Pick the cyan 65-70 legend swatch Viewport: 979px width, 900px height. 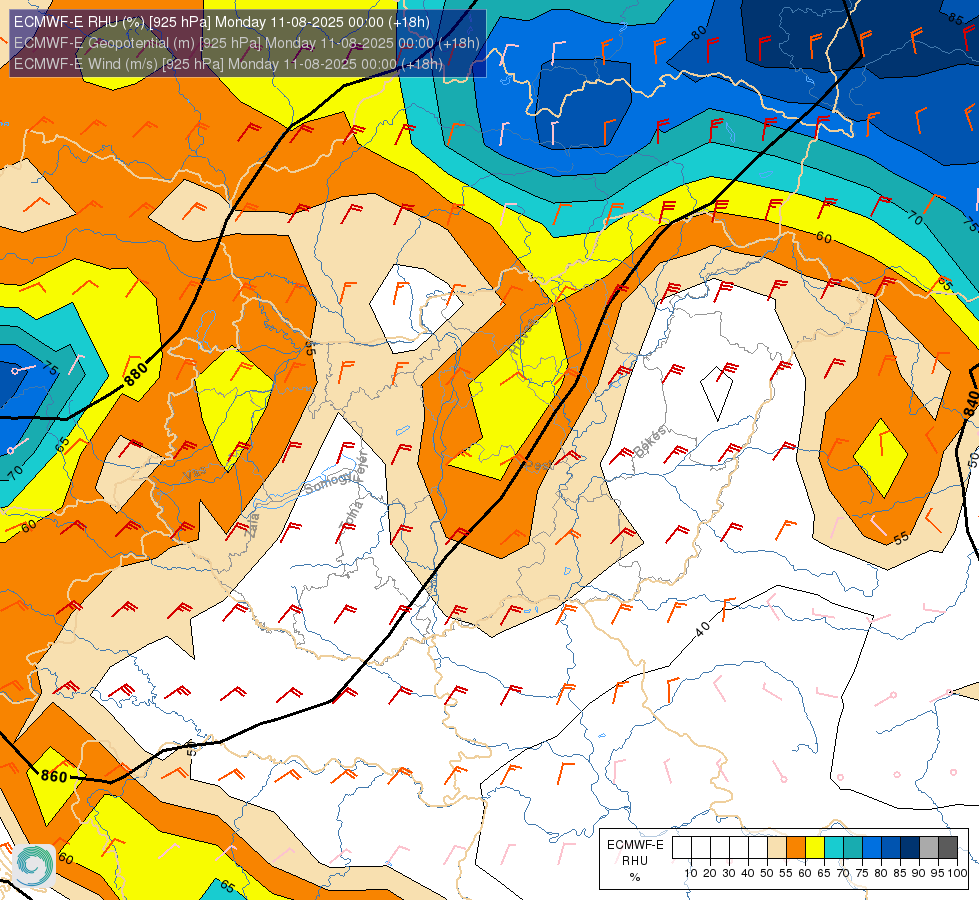coord(834,848)
